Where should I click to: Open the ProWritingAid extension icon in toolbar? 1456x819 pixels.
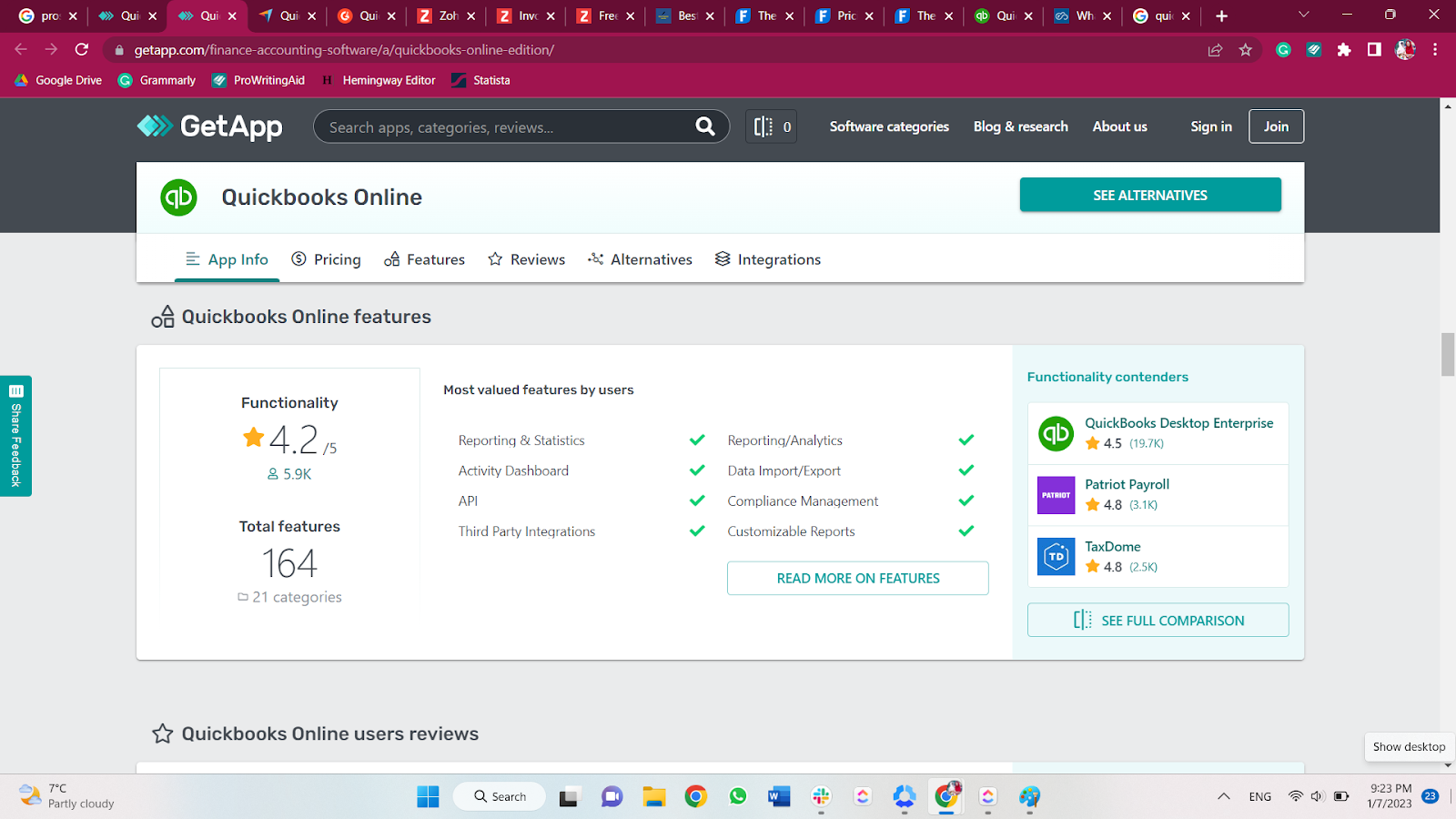click(1314, 50)
